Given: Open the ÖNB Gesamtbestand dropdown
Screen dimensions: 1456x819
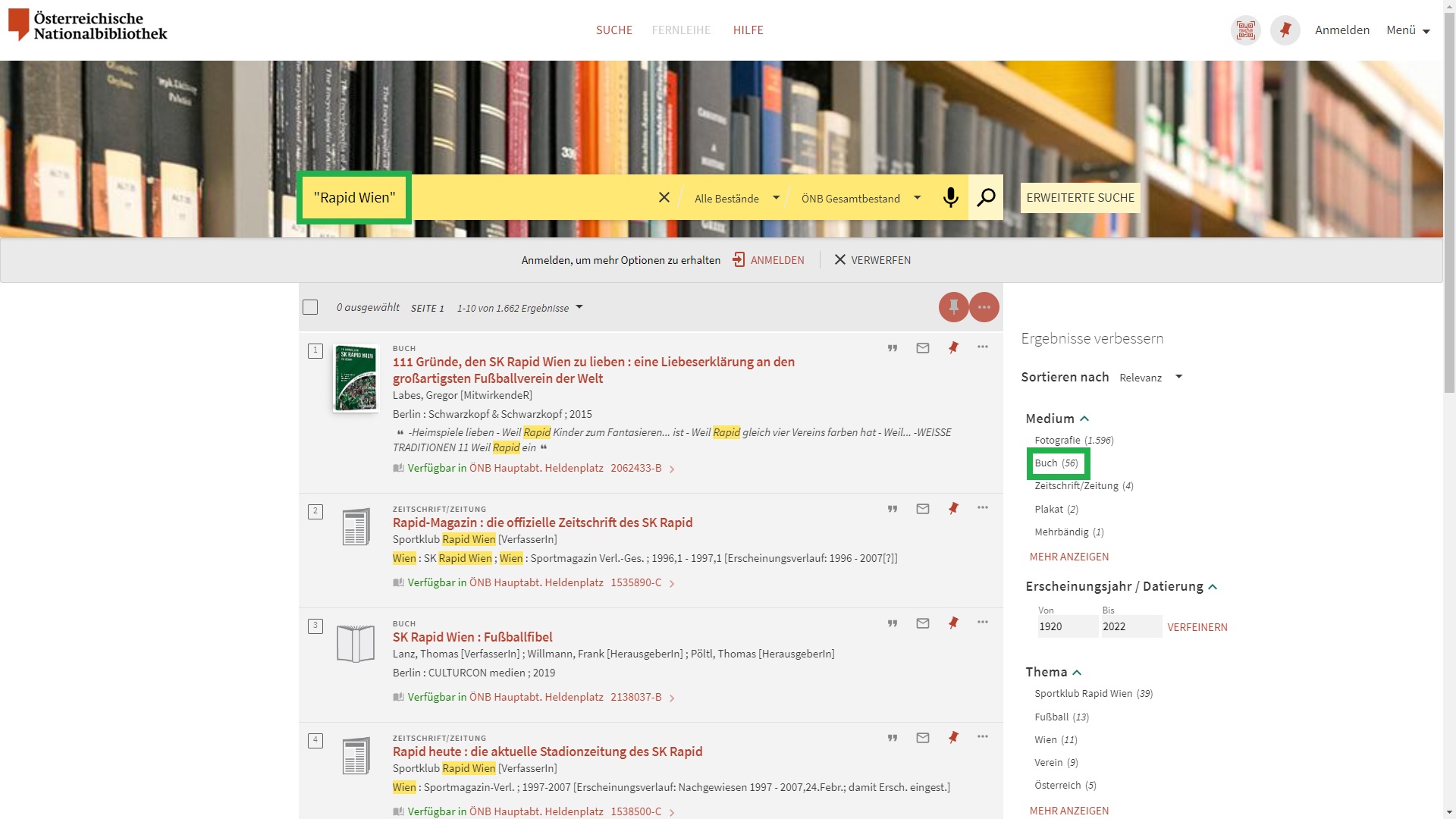Looking at the screenshot, I should pos(861,198).
